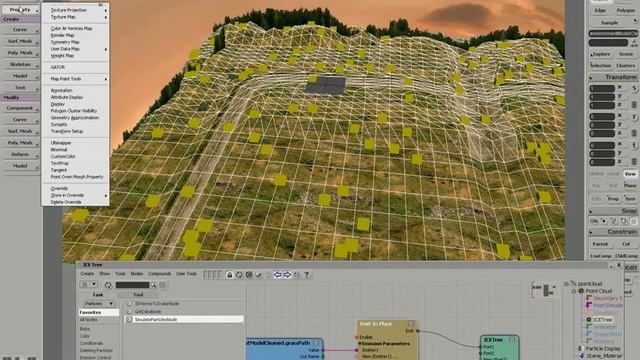Toggle the ICE Tree lock icon
This screenshot has width=640, height=360.
[x=230, y=275]
